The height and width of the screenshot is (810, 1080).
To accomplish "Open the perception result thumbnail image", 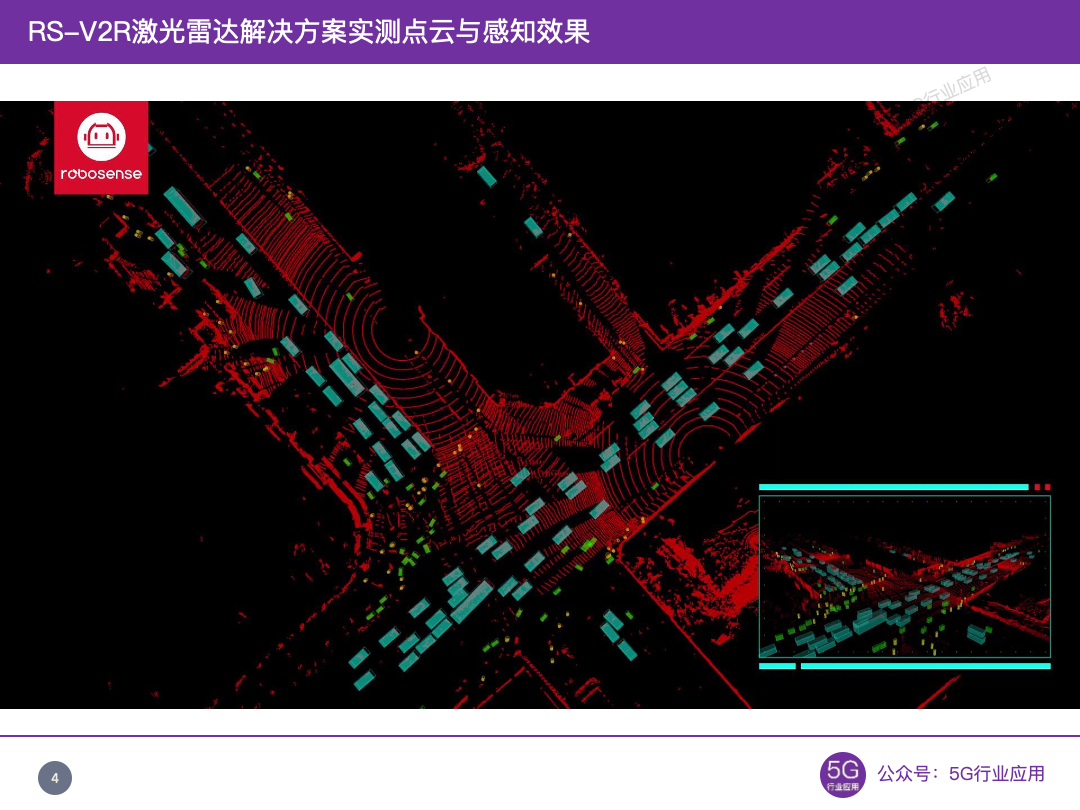I will (x=905, y=575).
